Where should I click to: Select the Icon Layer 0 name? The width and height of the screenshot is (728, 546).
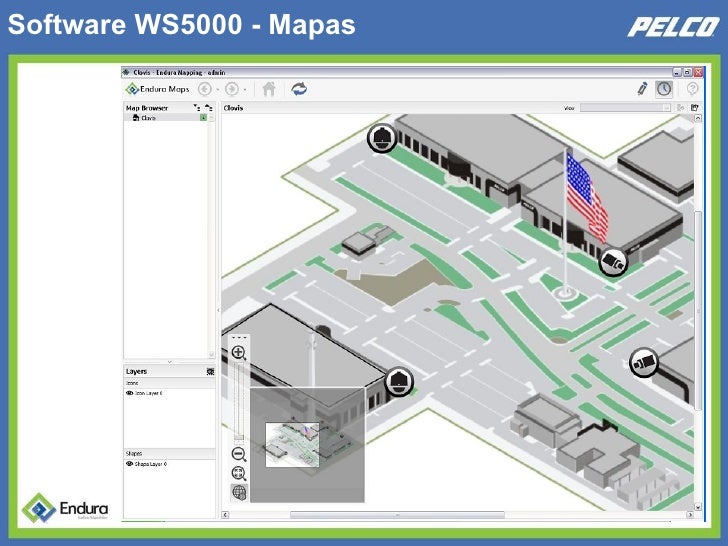tap(149, 393)
